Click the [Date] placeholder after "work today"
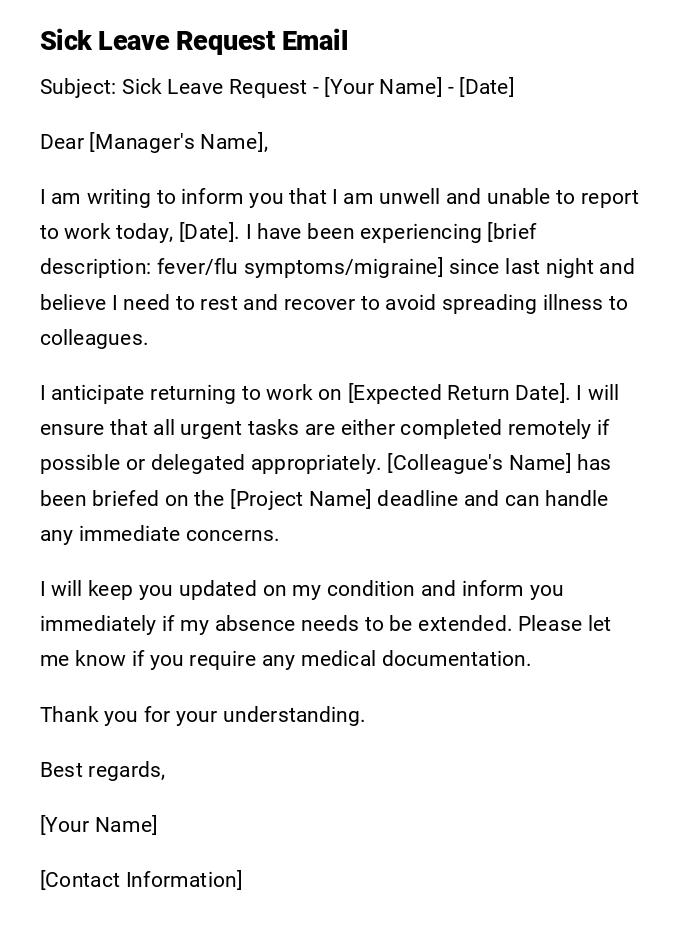 pyautogui.click(x=208, y=232)
